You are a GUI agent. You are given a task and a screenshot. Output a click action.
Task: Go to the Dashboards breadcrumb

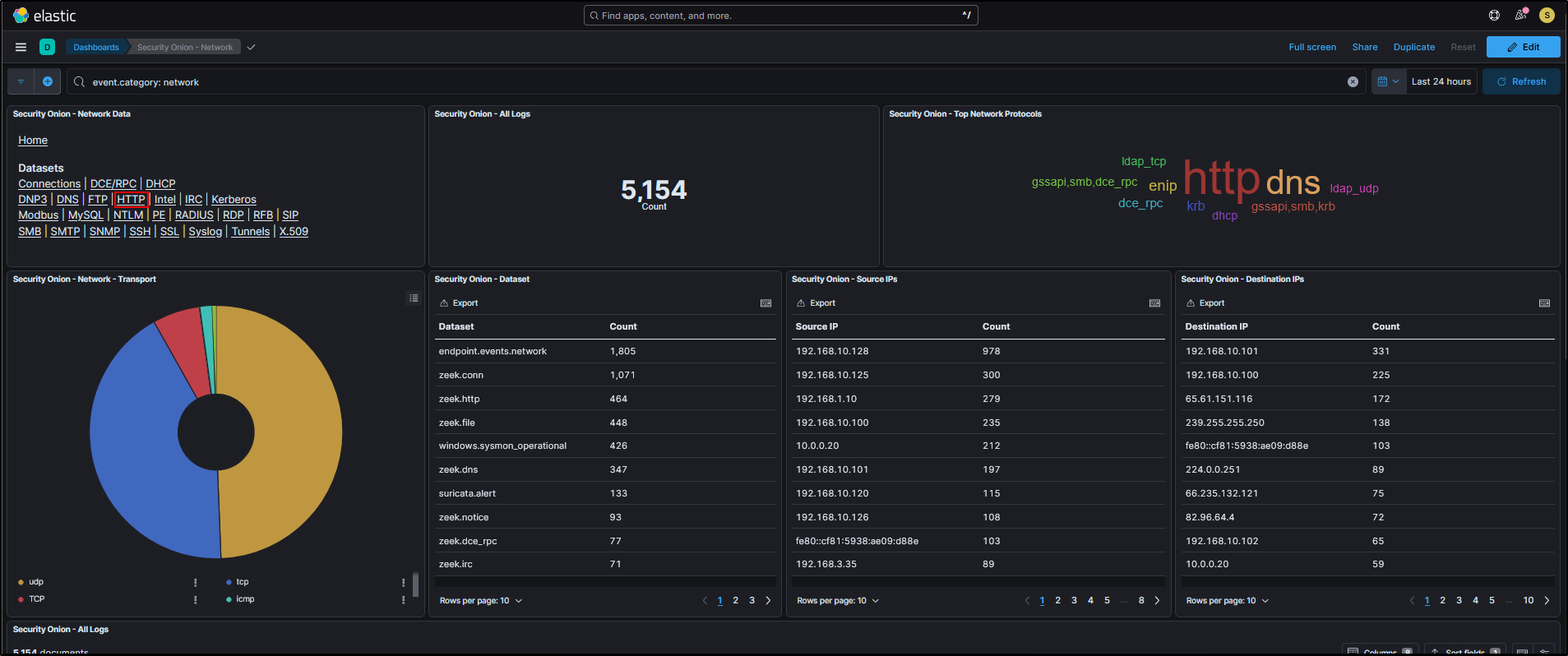pyautogui.click(x=95, y=47)
